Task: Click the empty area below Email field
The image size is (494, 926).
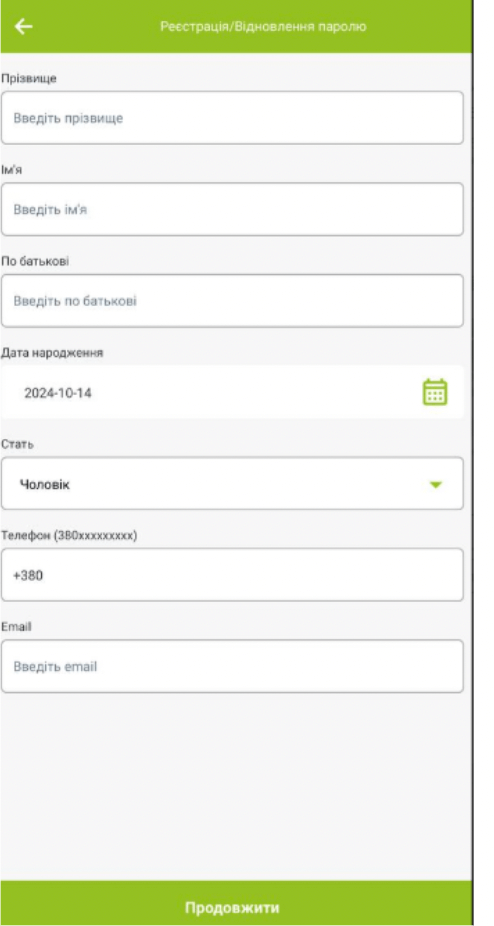Action: tap(236, 785)
